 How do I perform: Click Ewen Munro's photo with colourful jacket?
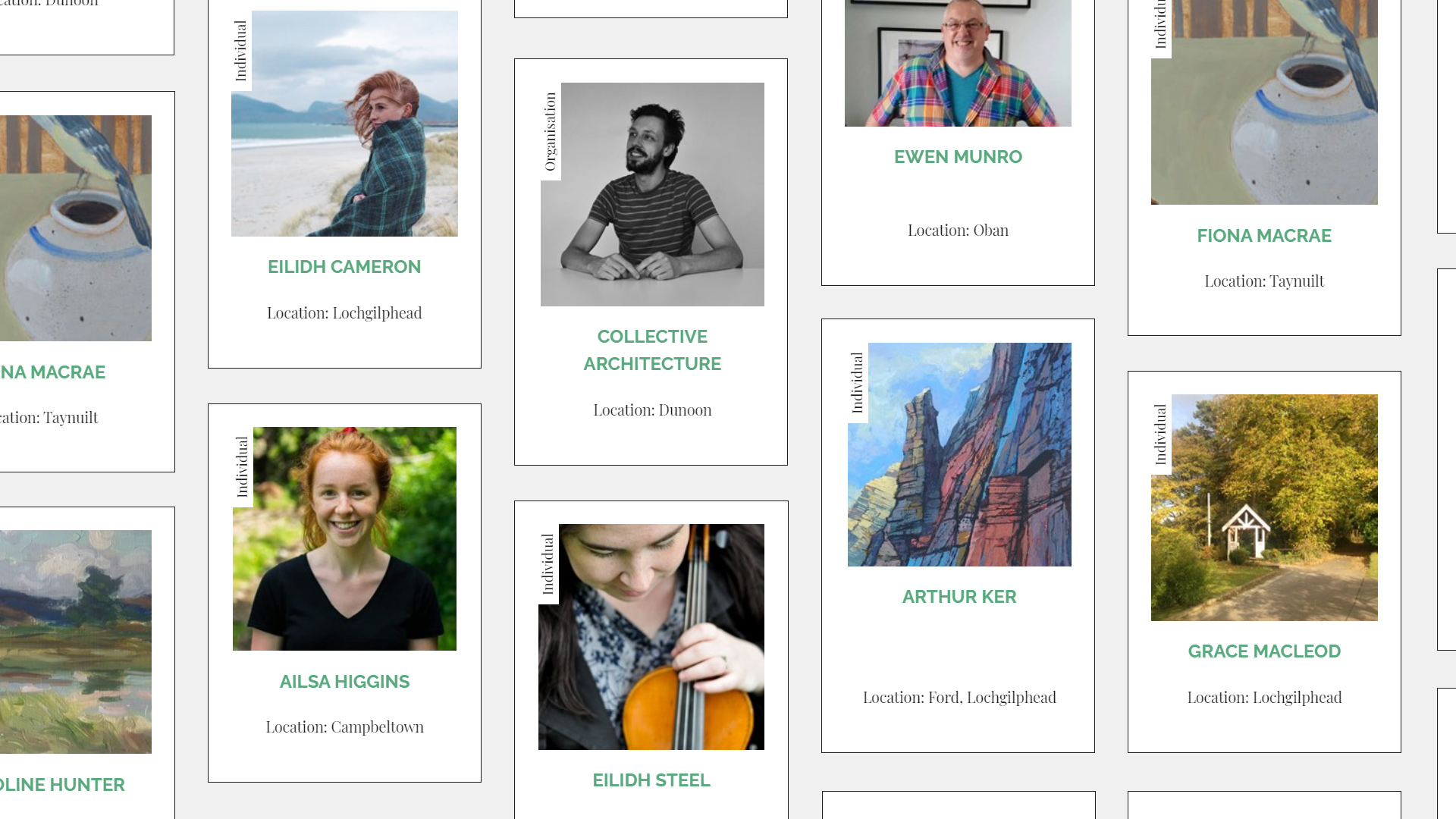[958, 63]
